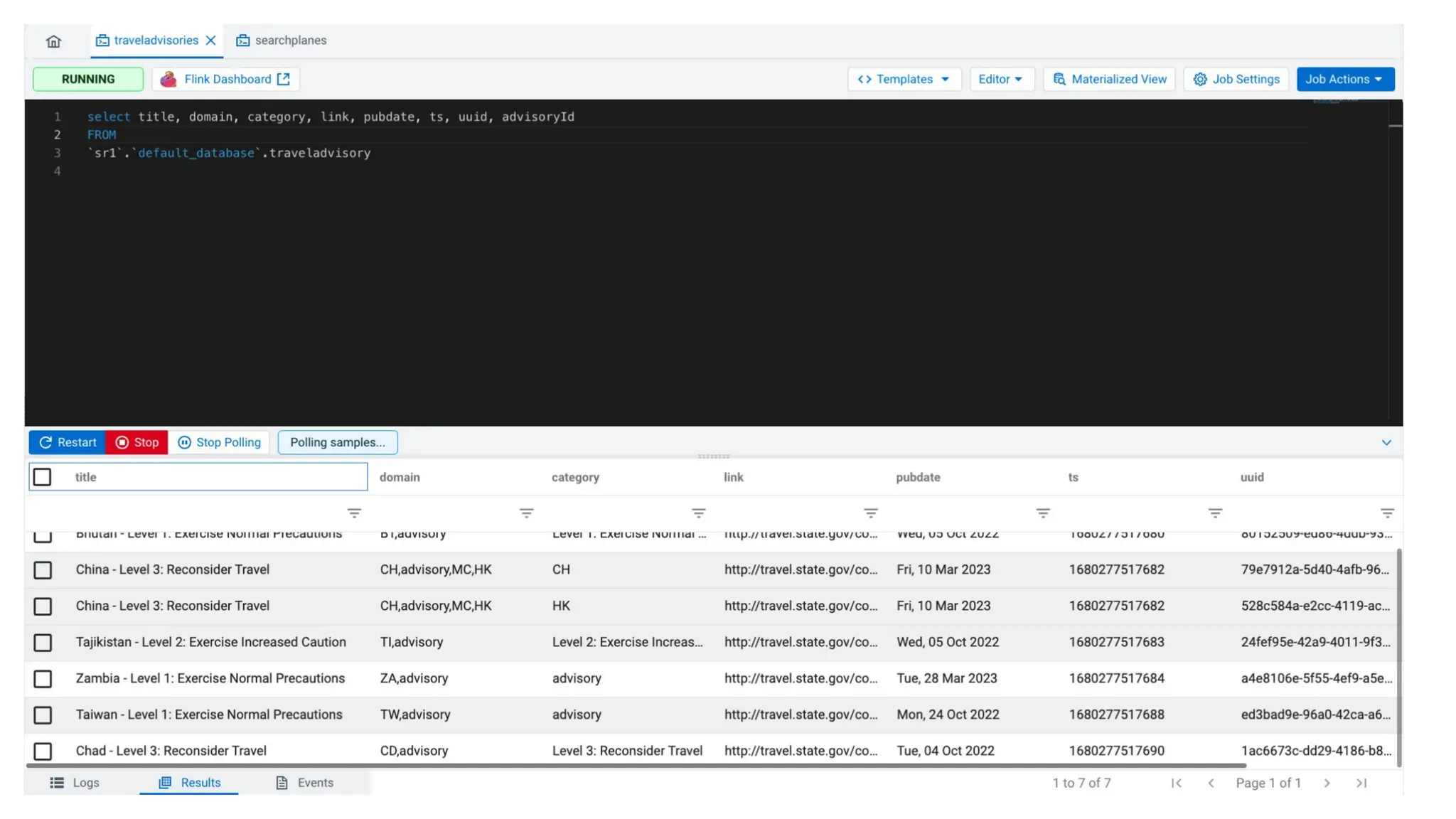Select all rows with the header checkbox
This screenshot has height=819, width=1456.
pos(43,477)
